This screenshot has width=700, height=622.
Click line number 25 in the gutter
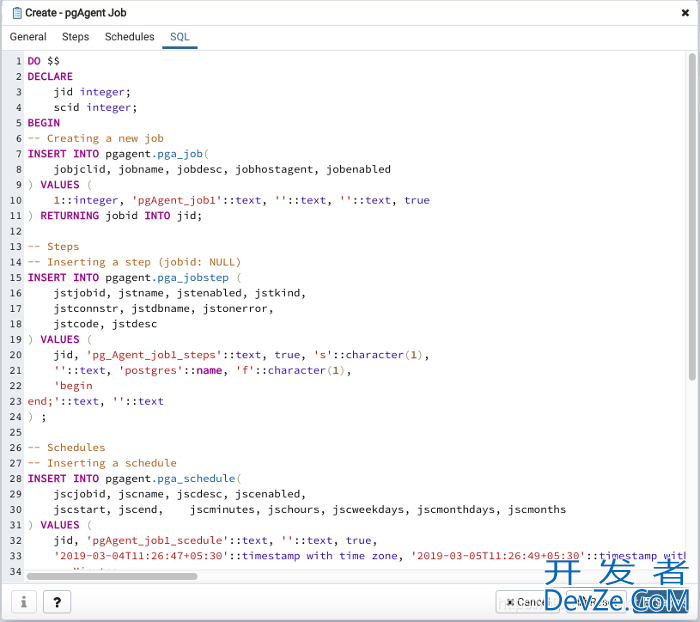click(16, 432)
